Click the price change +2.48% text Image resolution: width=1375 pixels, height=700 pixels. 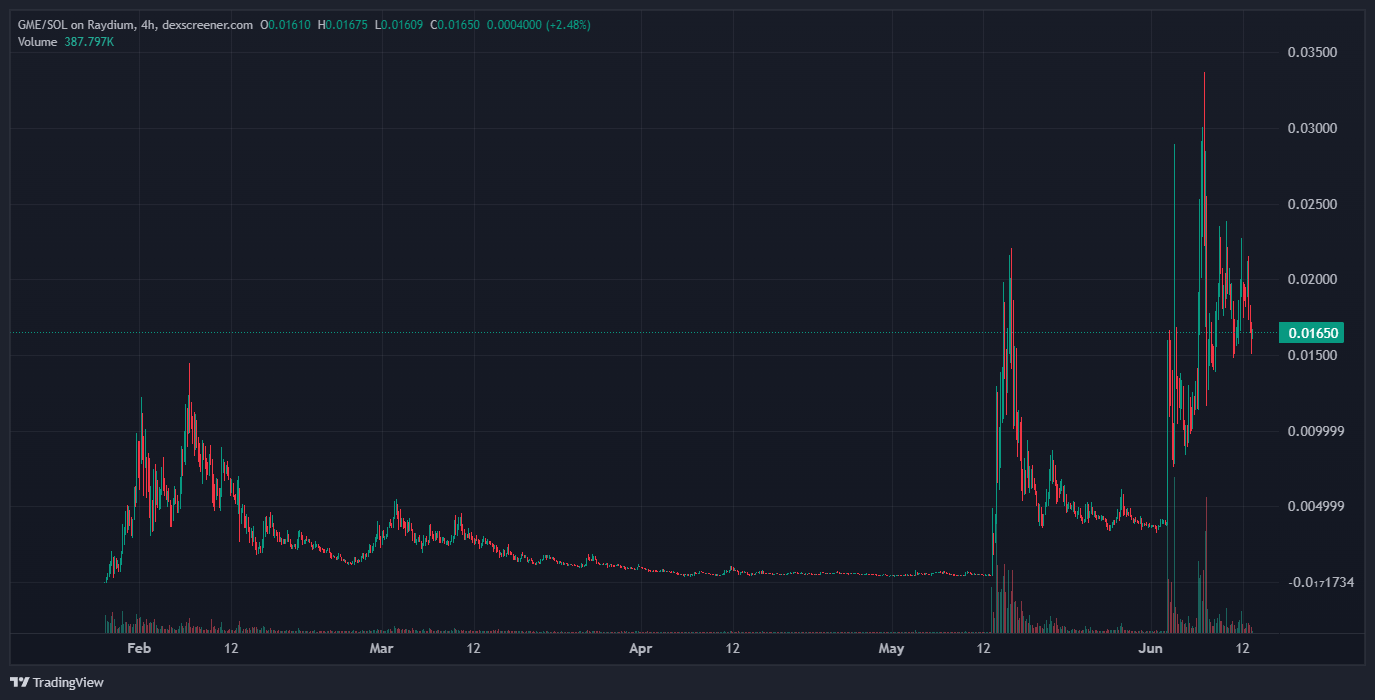(x=564, y=25)
